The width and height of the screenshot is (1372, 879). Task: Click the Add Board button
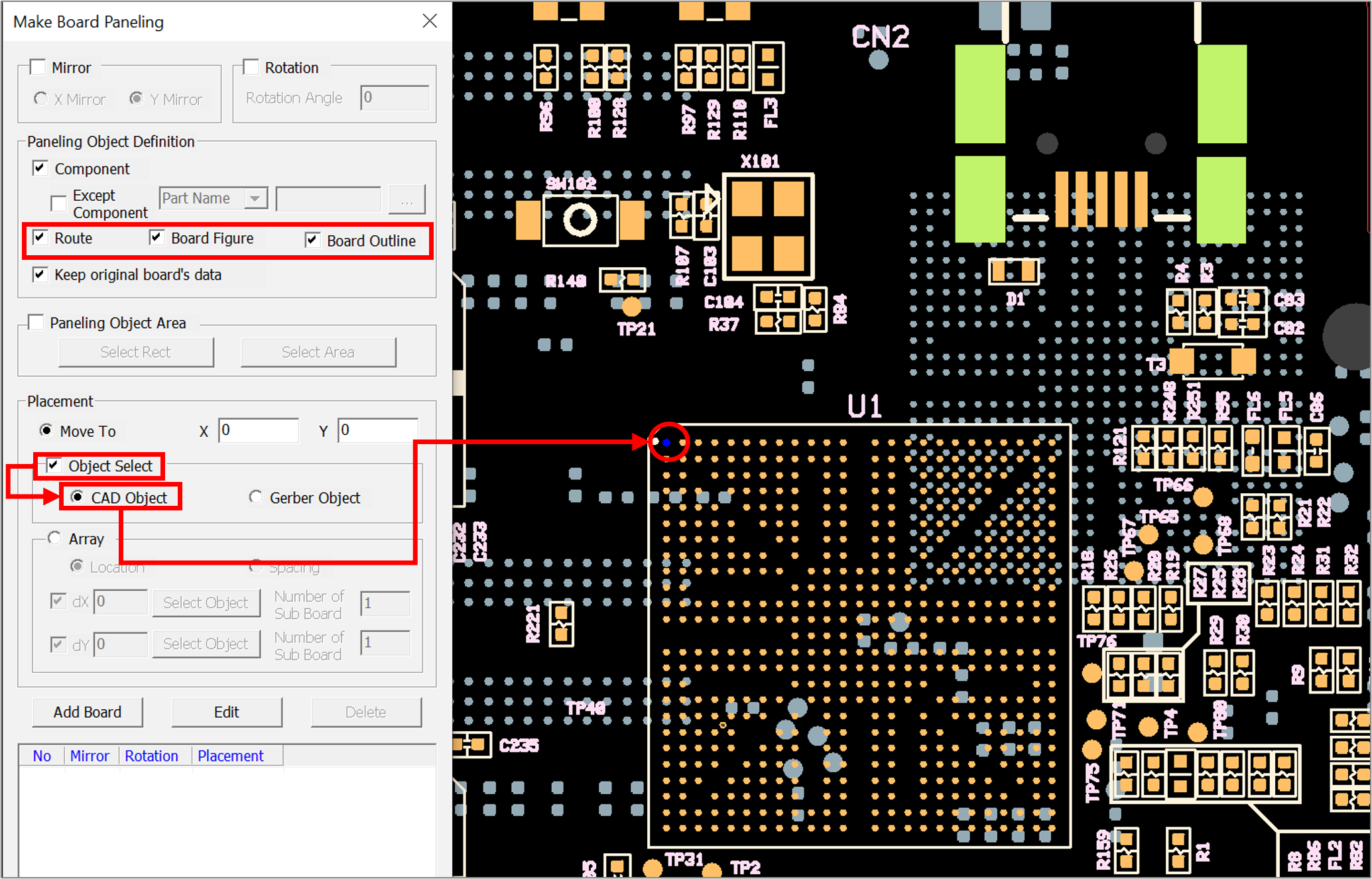87,711
